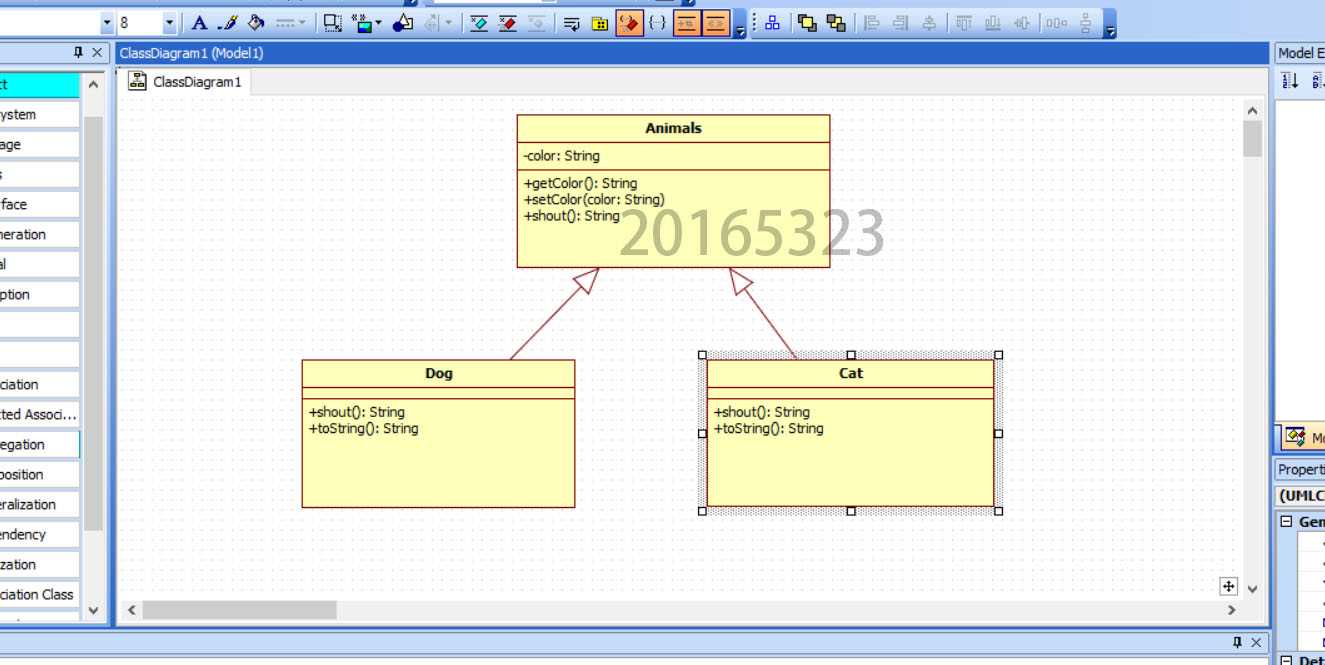Image resolution: width=1325 pixels, height=665 pixels.
Task: Open the font size dropdown showing 8
Action: [x=169, y=23]
